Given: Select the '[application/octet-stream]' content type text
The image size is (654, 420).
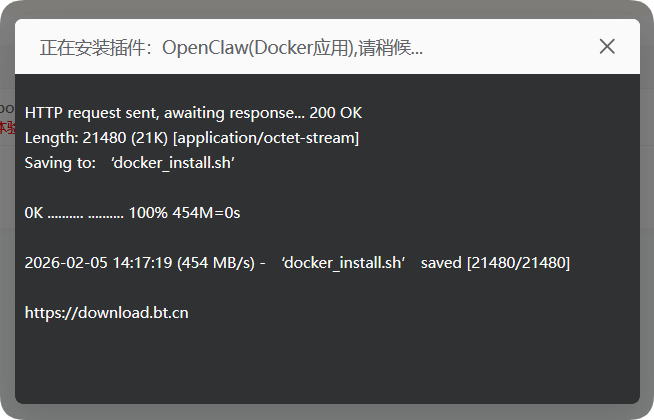Looking at the screenshot, I should pyautogui.click(x=266, y=138).
